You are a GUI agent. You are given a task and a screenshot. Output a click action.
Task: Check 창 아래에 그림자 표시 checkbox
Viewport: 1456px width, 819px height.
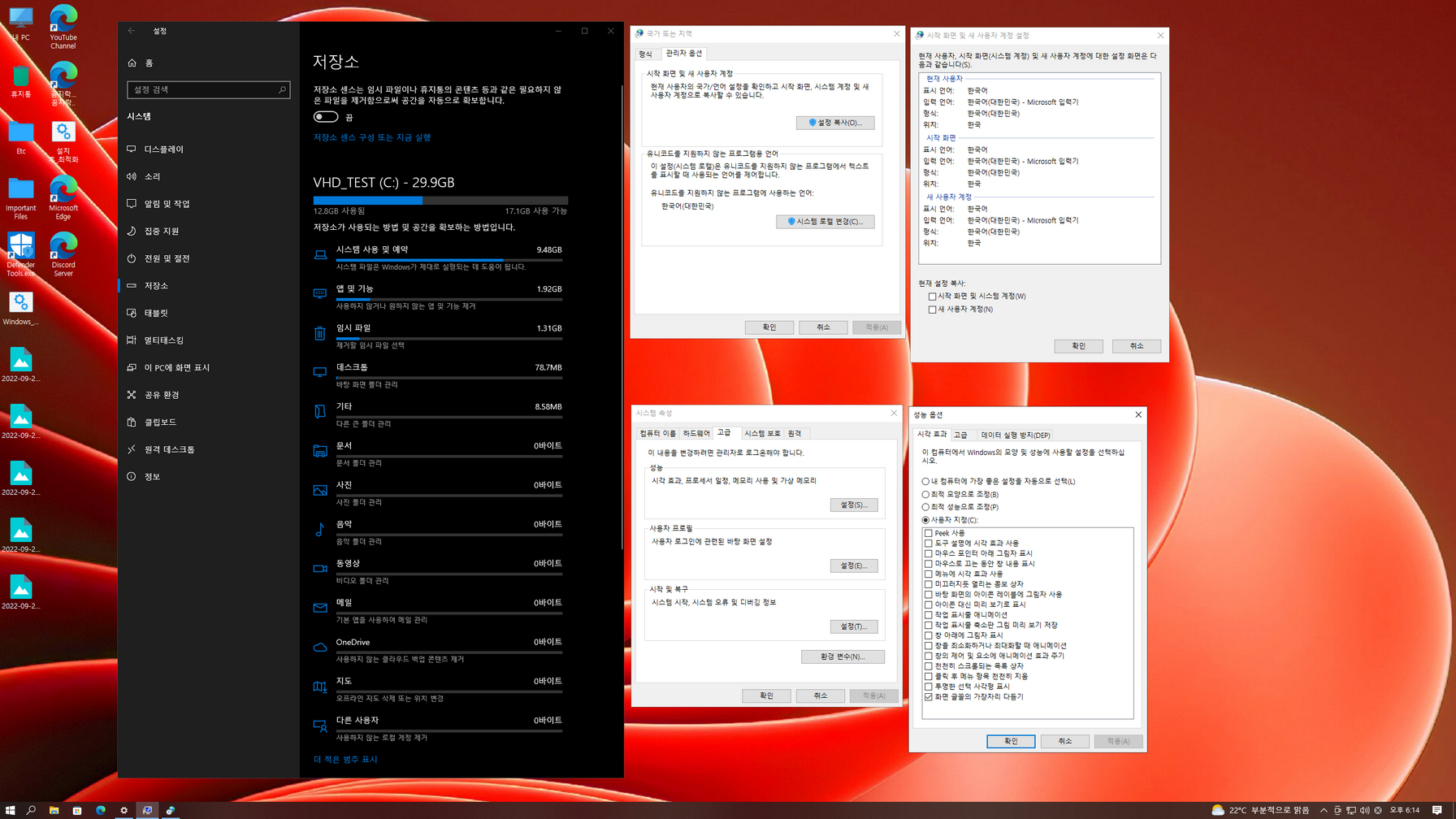(x=929, y=635)
